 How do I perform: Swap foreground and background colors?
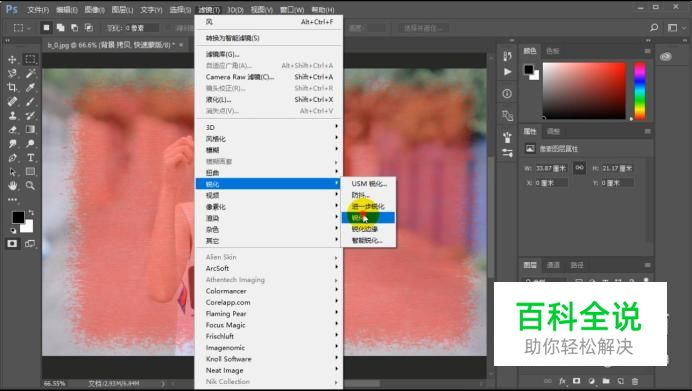(31, 213)
